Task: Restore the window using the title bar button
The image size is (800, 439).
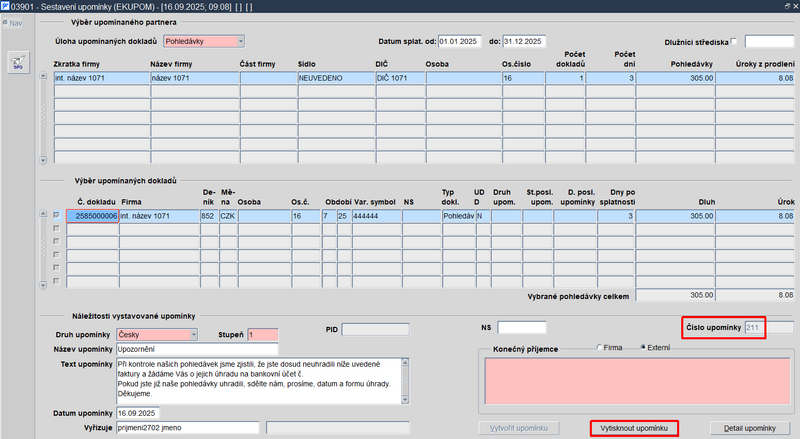Action: (787, 6)
